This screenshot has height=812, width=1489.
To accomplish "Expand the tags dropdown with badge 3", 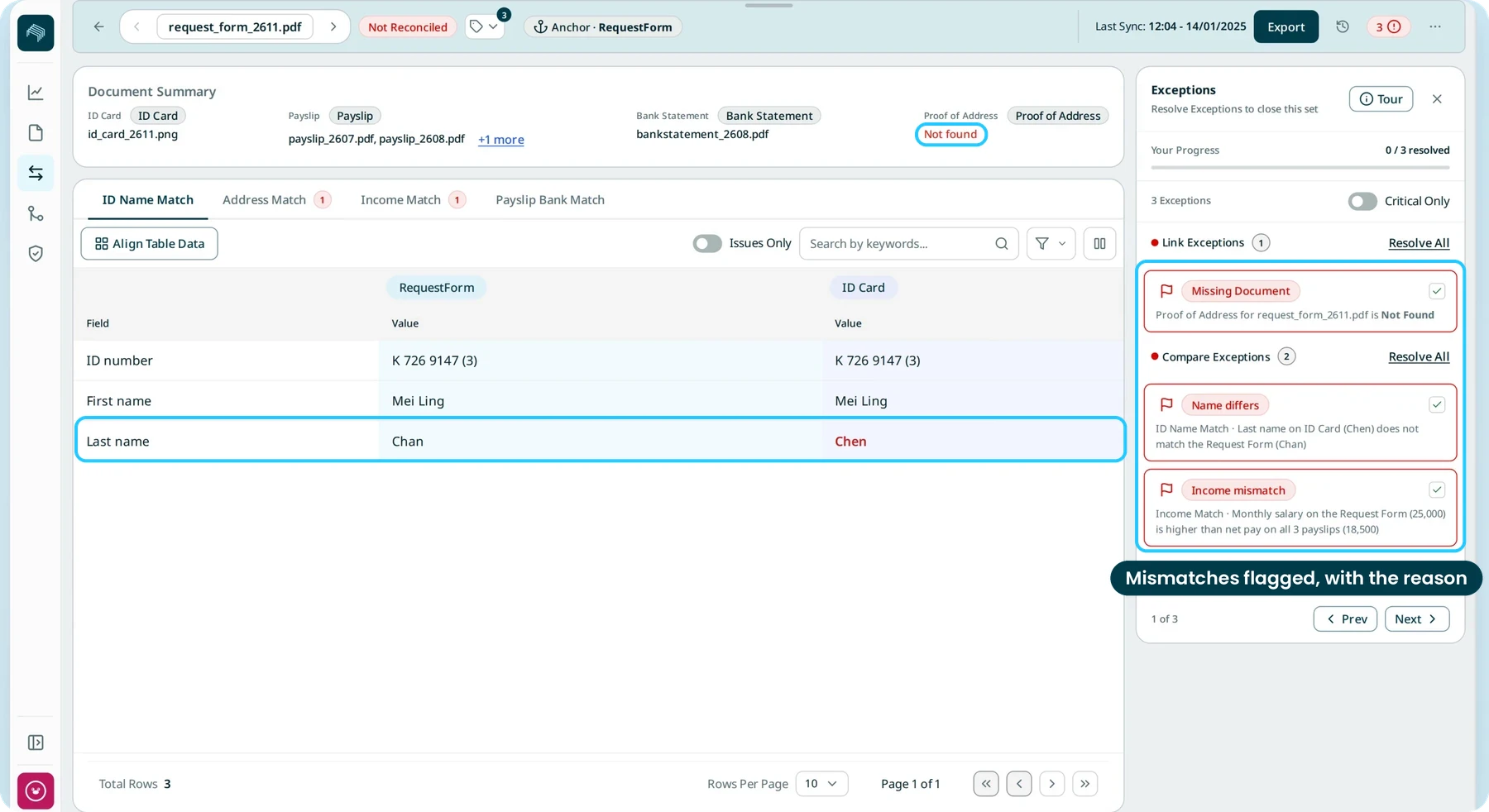I will 485,26.
